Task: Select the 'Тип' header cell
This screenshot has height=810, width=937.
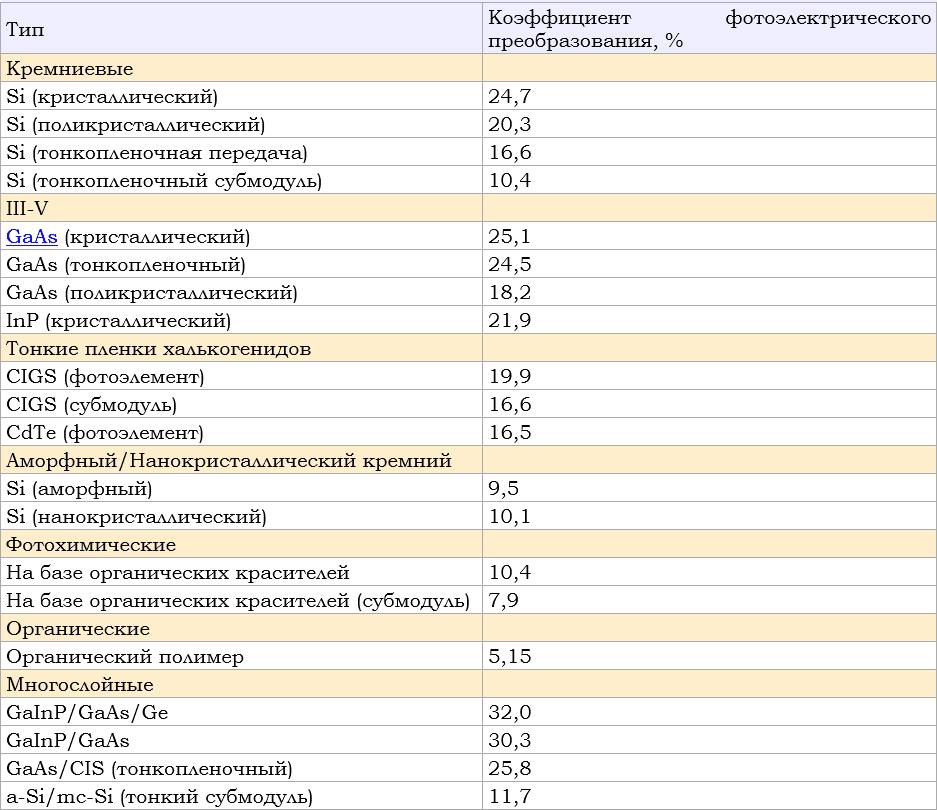Action: pos(241,28)
